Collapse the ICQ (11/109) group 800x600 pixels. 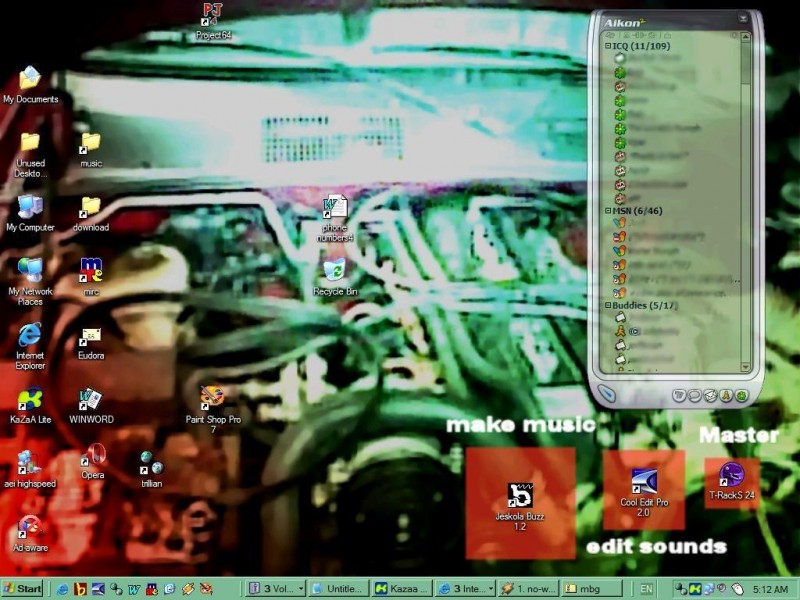pos(608,46)
